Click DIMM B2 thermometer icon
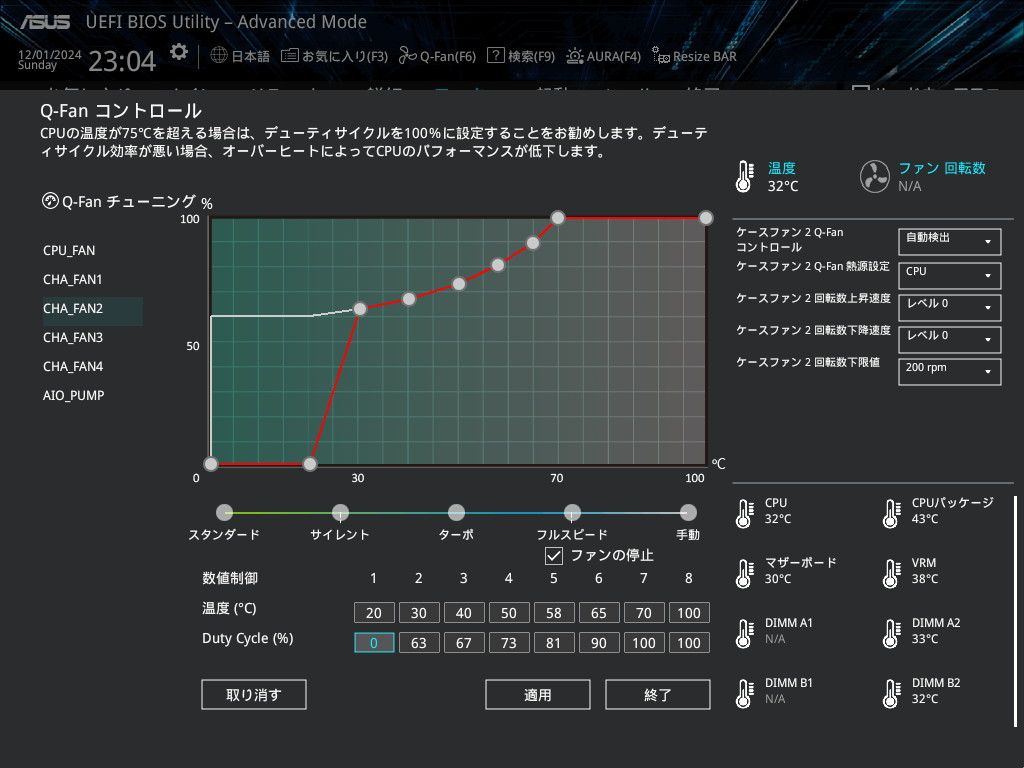 click(891, 694)
